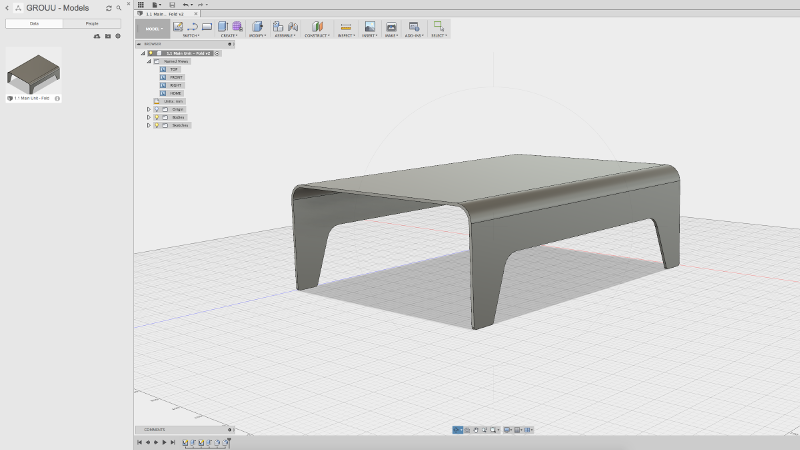Toggle visibility bulb of Bodies folder

click(x=157, y=117)
